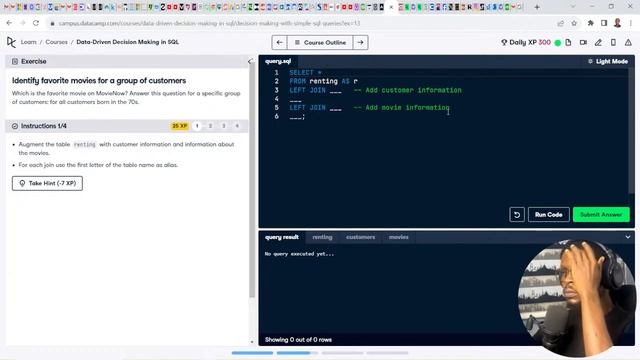Click the 'Add customer information' comment
This screenshot has width=640, height=360.
[408, 90]
